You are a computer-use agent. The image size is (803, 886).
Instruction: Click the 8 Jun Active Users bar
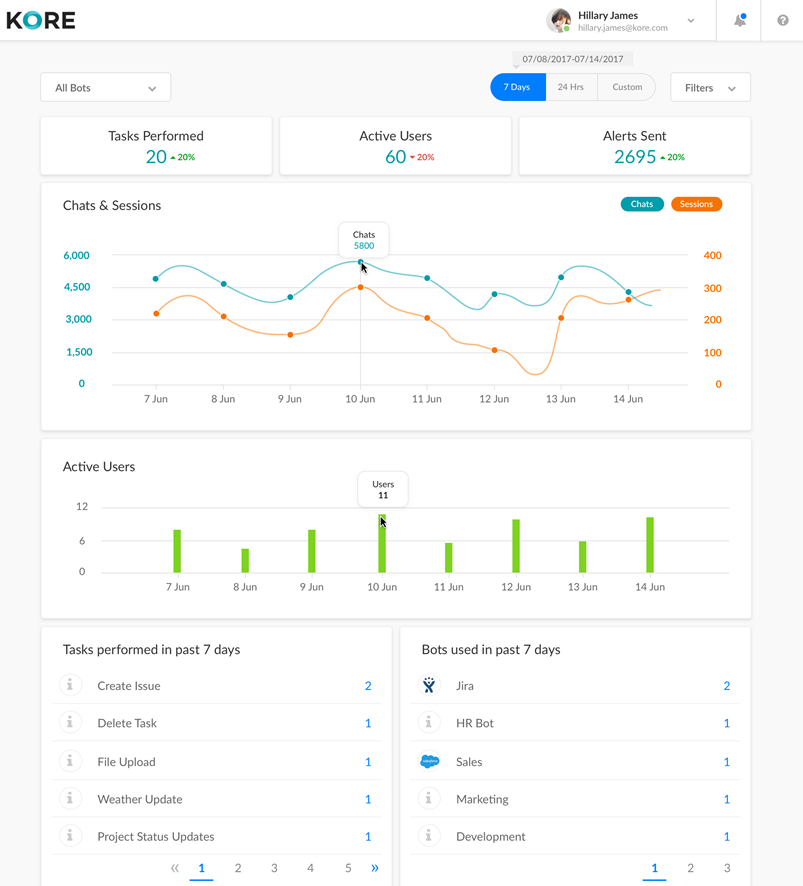point(245,561)
